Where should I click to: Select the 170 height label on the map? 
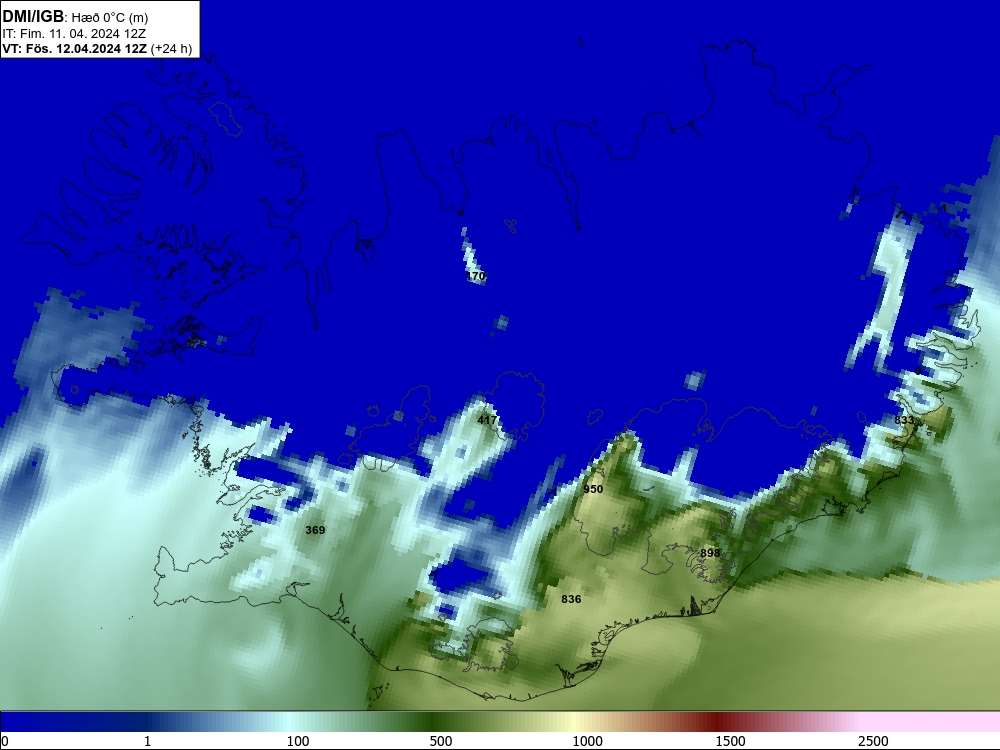(x=476, y=276)
